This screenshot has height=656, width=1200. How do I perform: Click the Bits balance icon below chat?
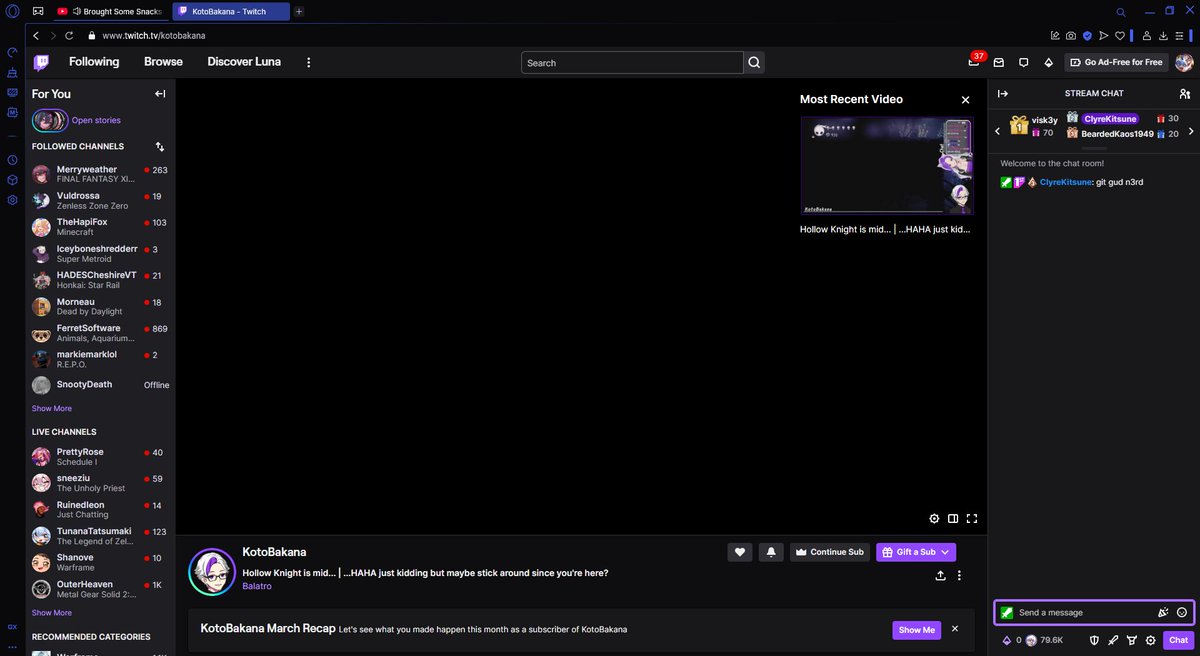[x=1009, y=640]
